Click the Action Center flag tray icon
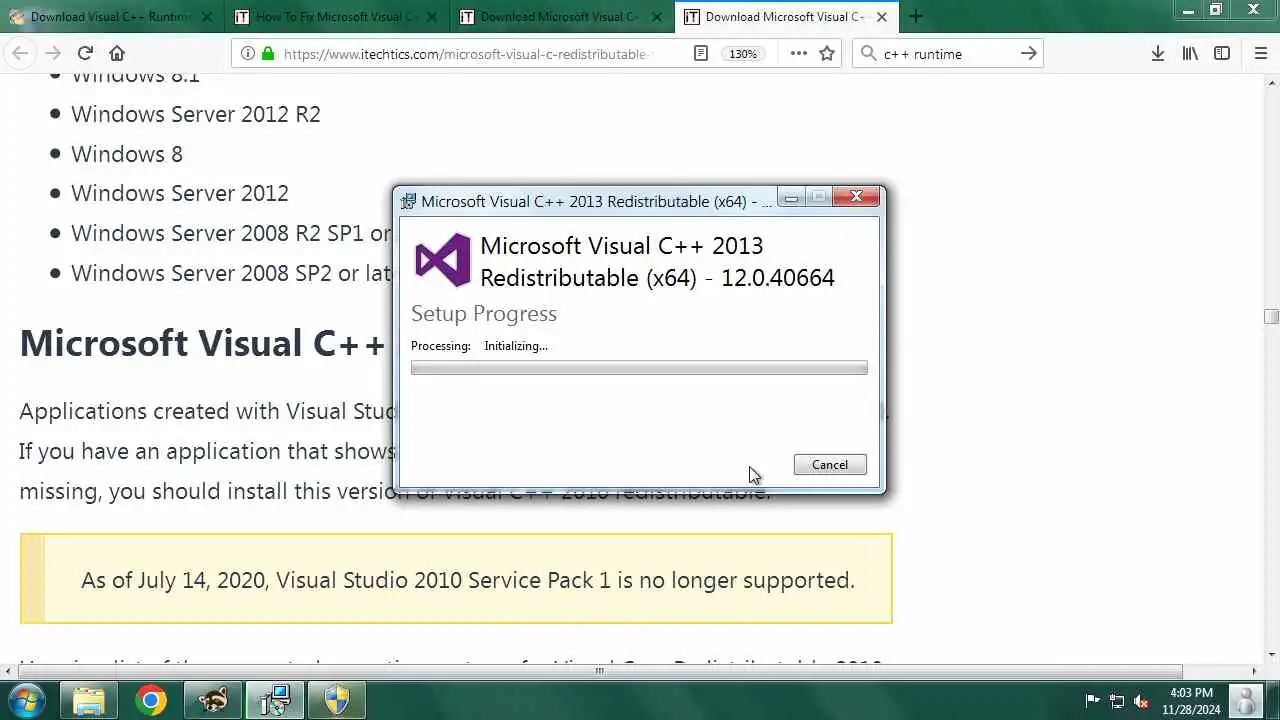The image size is (1280, 720). point(1092,701)
